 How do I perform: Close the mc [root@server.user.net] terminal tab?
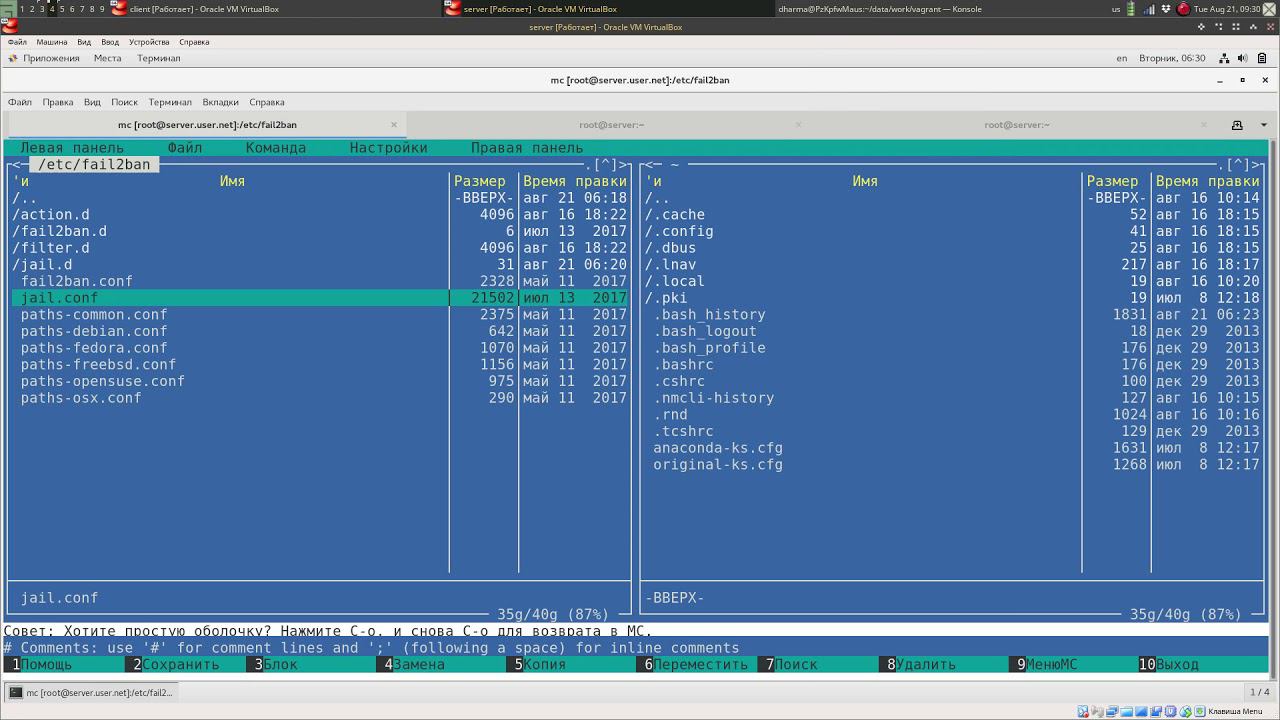[394, 125]
